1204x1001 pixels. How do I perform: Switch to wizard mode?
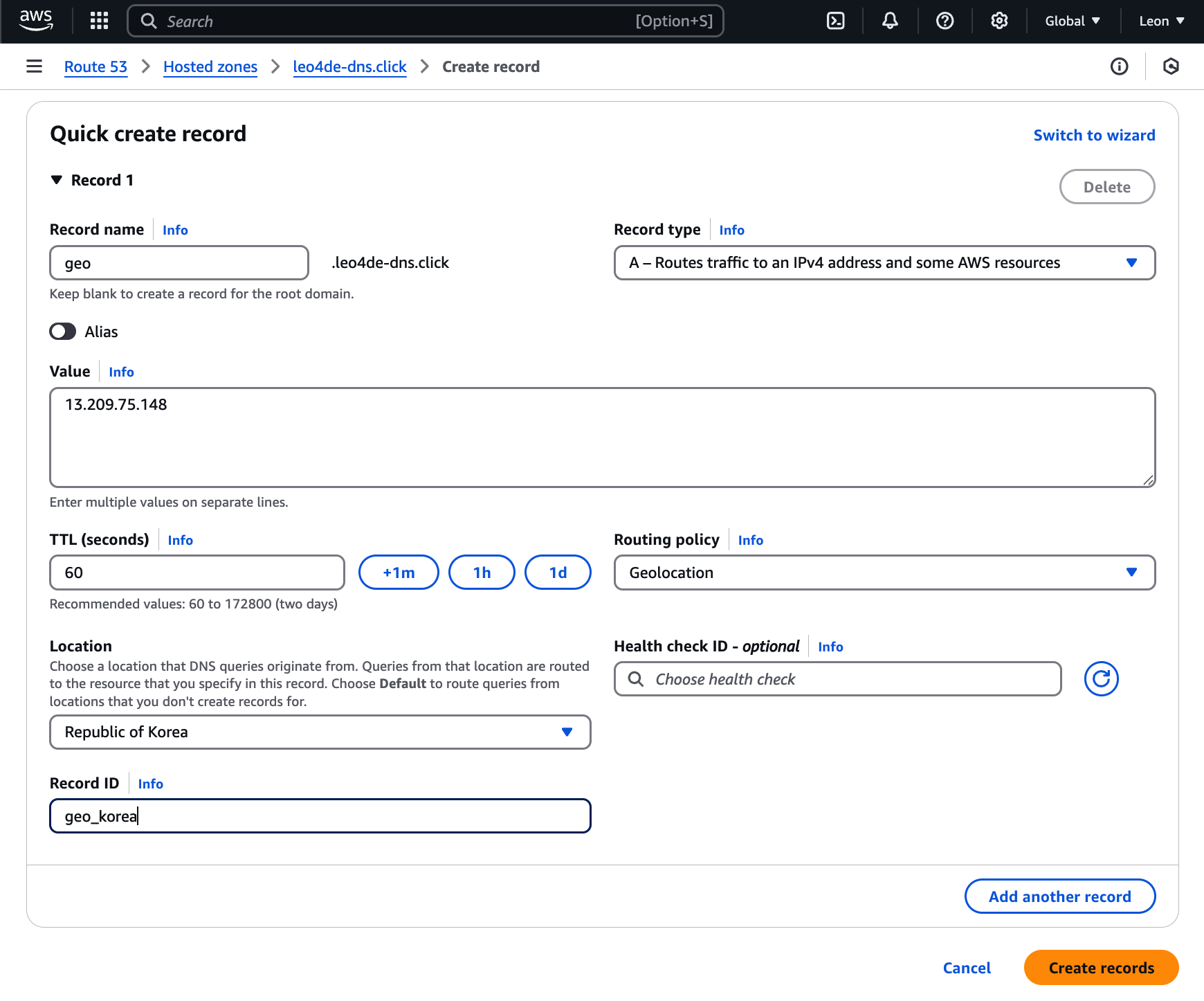tap(1094, 135)
